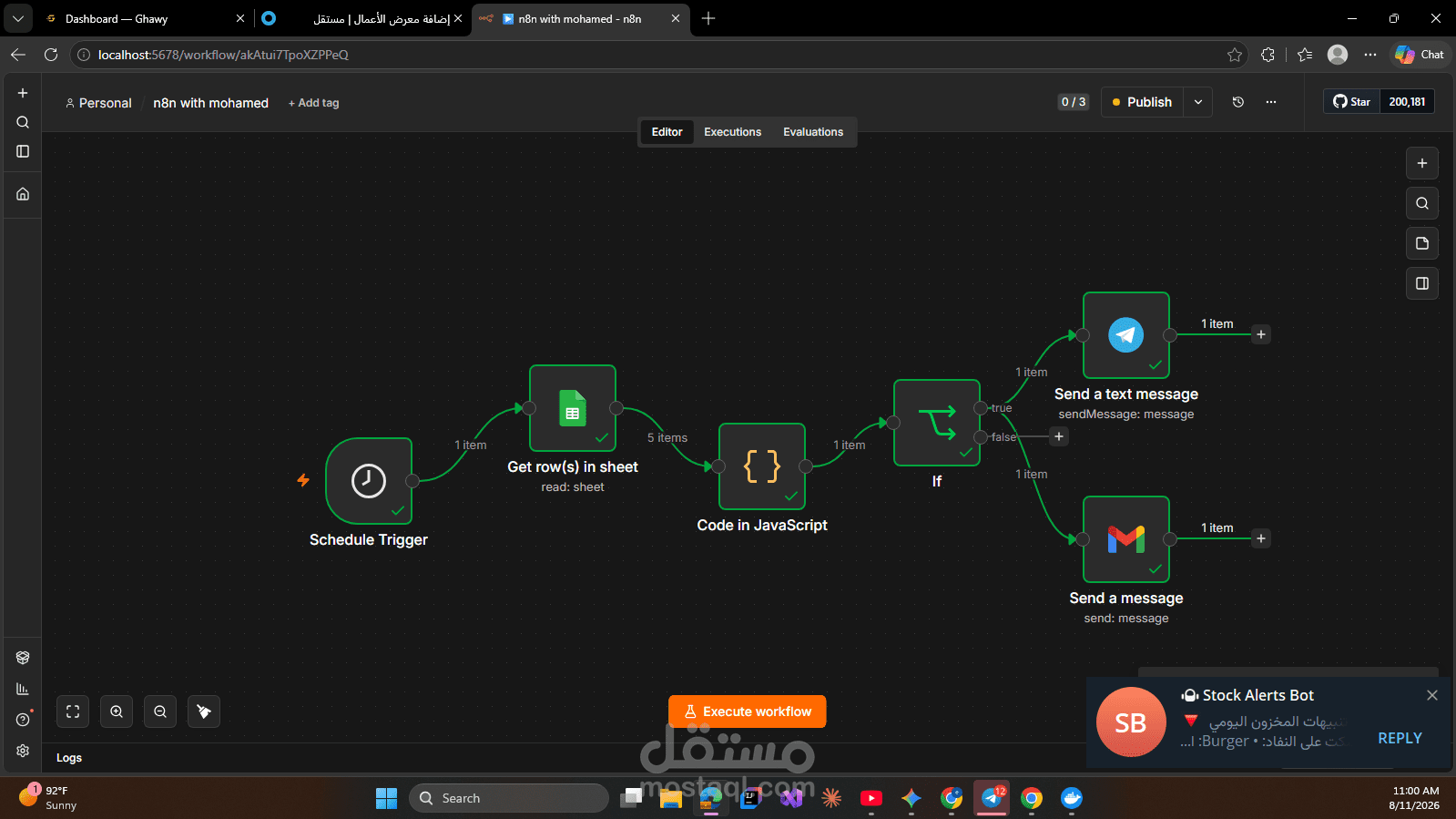This screenshot has height=819, width=1456.
Task: Open search from the n8n left sidebar
Action: coord(23,122)
